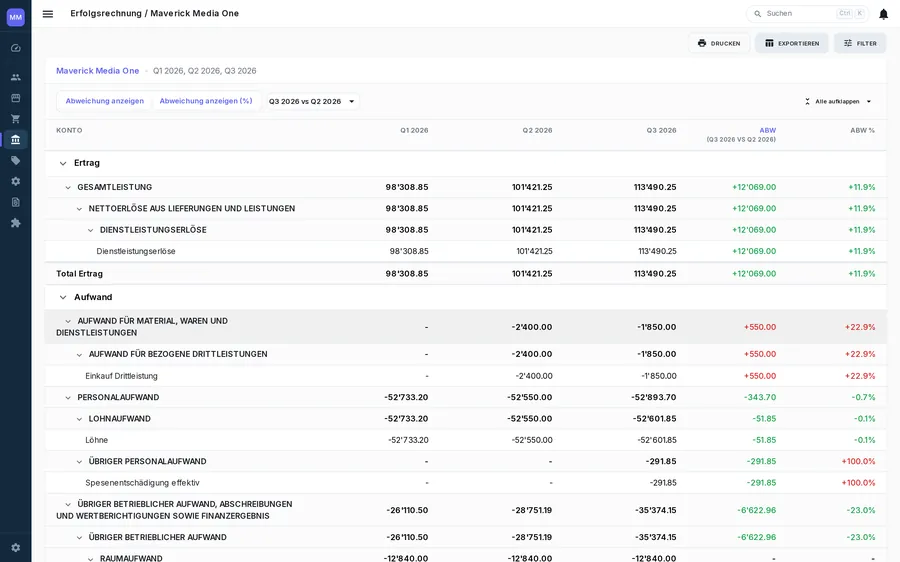Collapse the Ertrag section
This screenshot has height=562, width=900.
[x=63, y=164]
